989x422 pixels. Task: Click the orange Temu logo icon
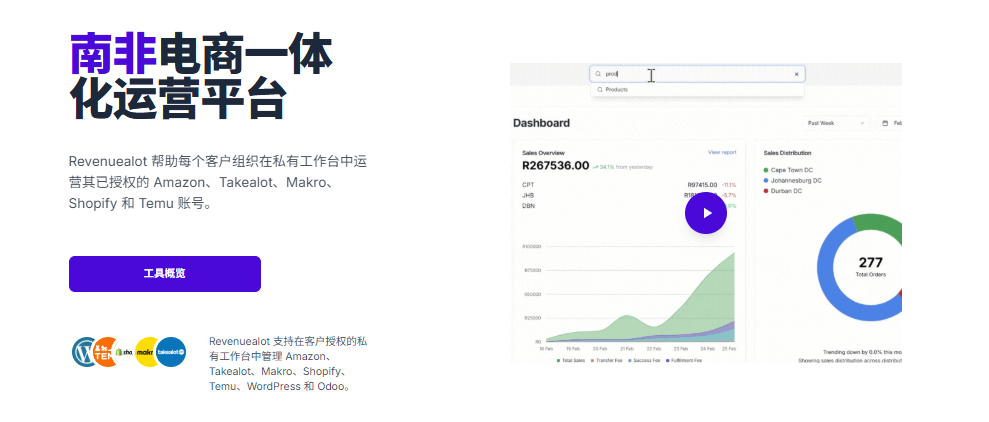coord(104,351)
